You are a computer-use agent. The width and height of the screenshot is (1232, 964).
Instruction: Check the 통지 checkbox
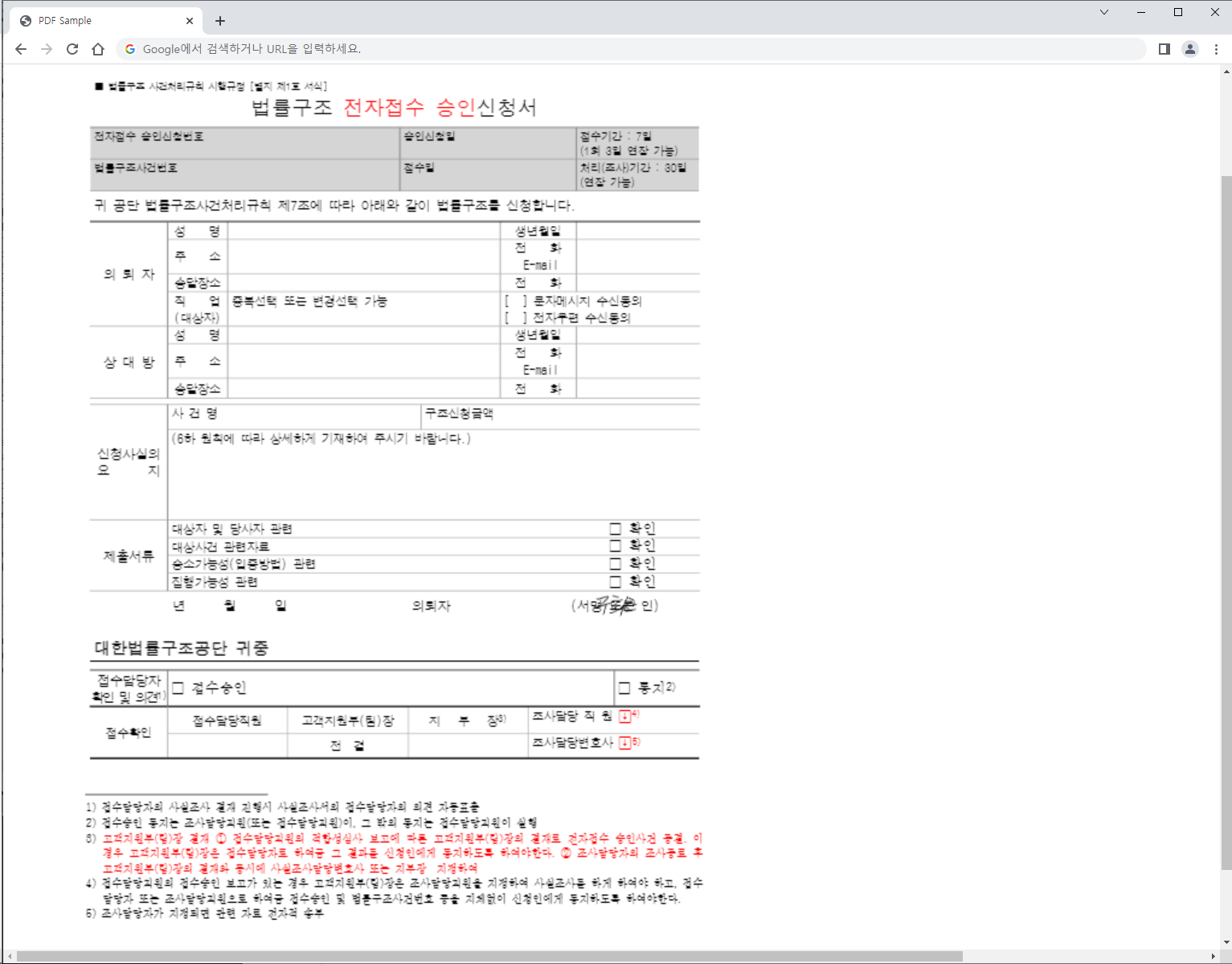(624, 687)
